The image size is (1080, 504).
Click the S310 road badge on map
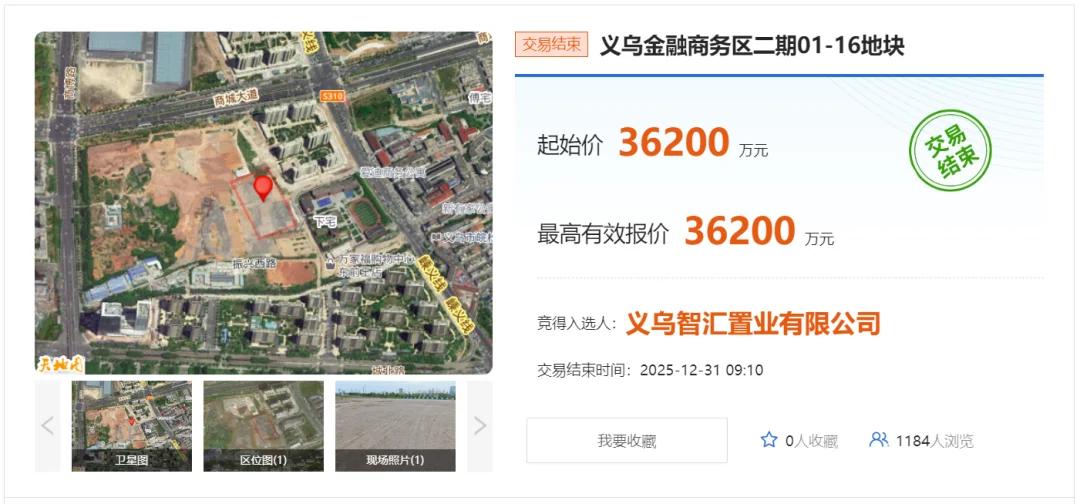tap(333, 96)
